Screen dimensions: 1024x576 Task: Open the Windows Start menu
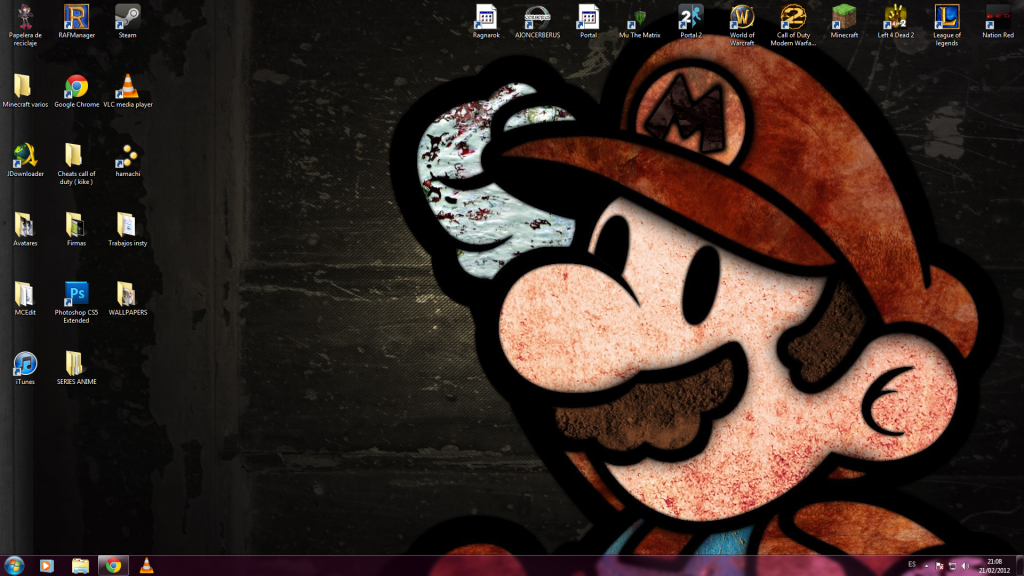coord(14,566)
